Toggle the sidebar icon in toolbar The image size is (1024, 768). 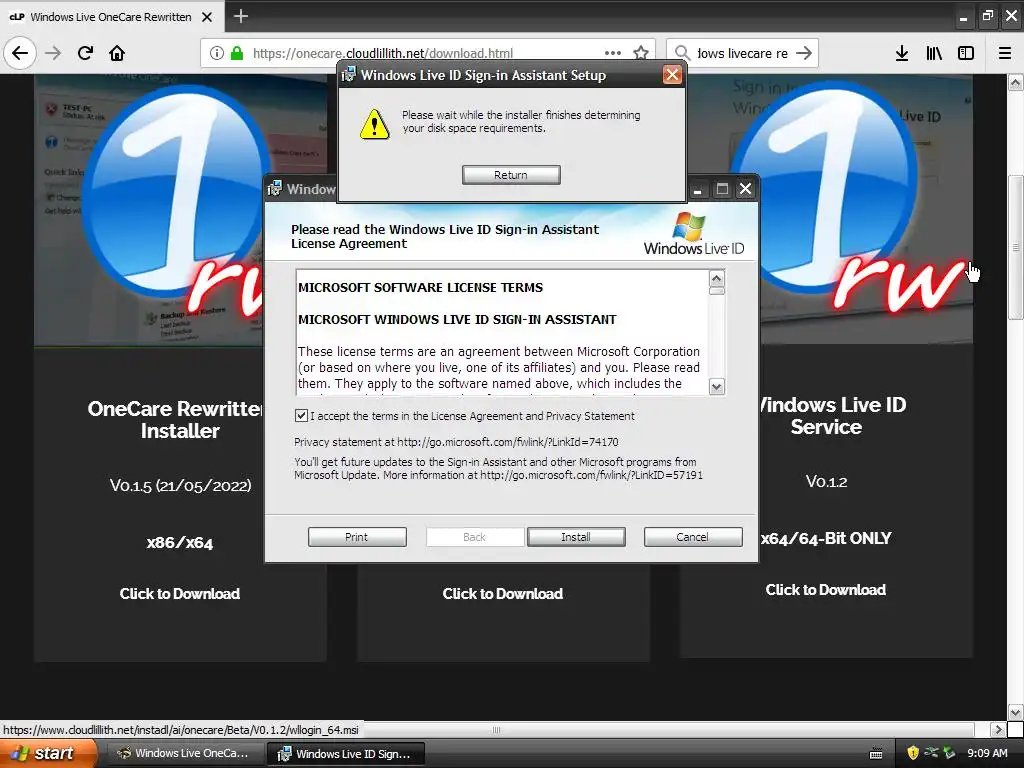click(966, 53)
